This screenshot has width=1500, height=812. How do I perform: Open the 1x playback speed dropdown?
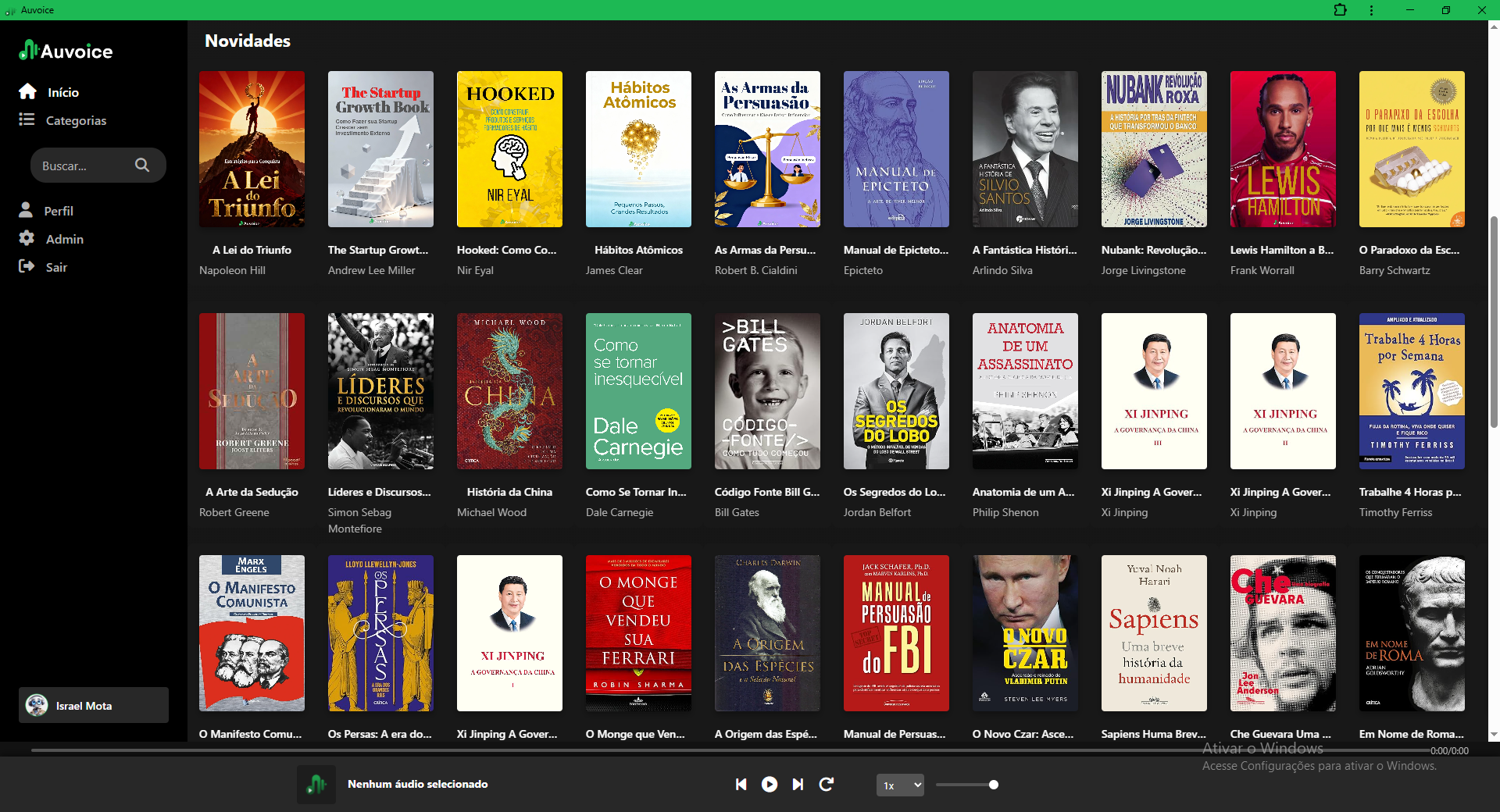[x=900, y=785]
